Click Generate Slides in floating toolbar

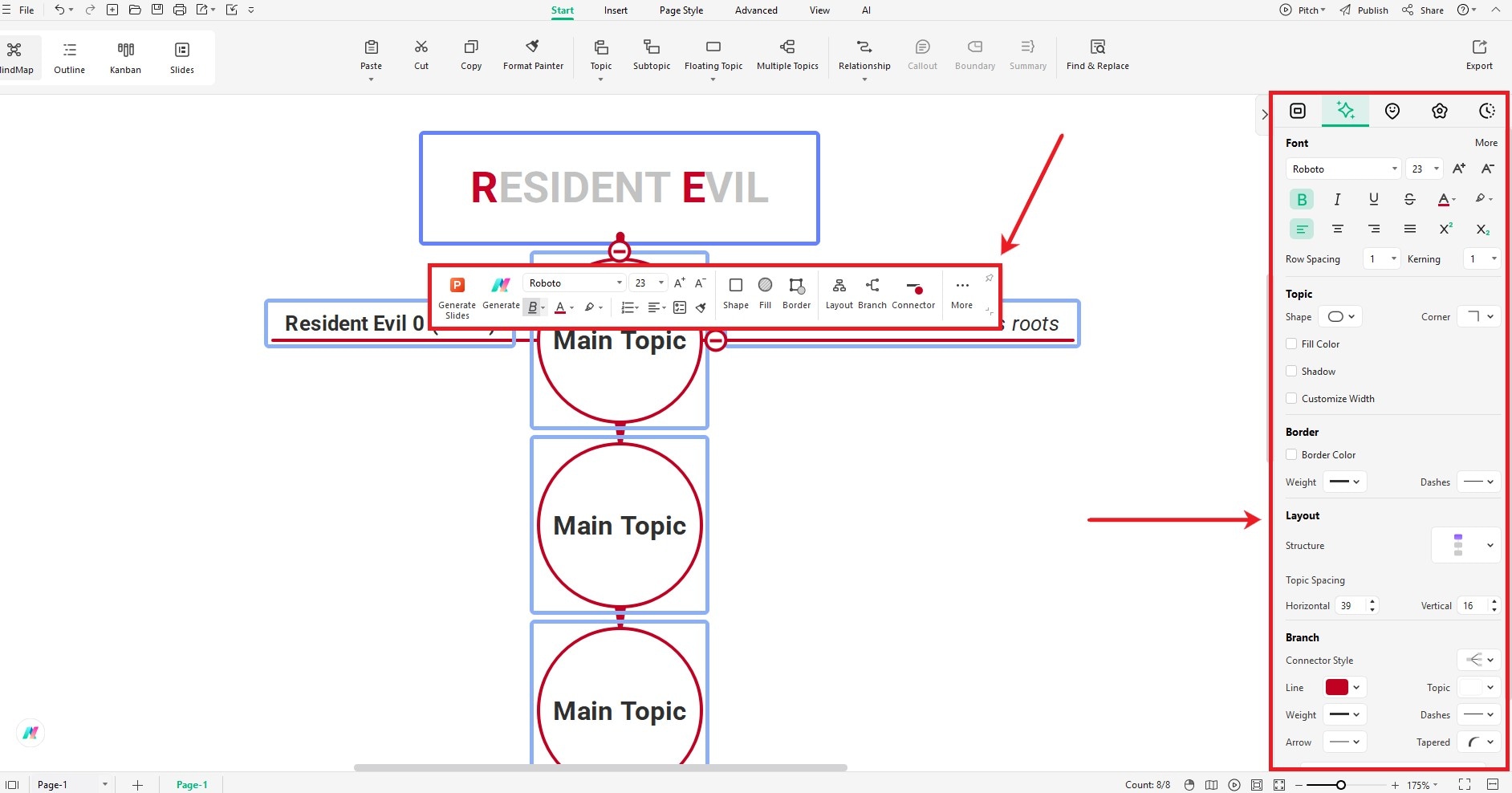pyautogui.click(x=457, y=297)
